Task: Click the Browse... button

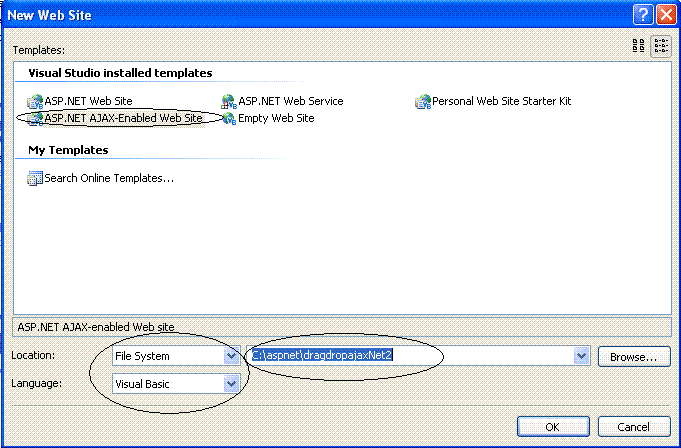Action: tap(634, 357)
